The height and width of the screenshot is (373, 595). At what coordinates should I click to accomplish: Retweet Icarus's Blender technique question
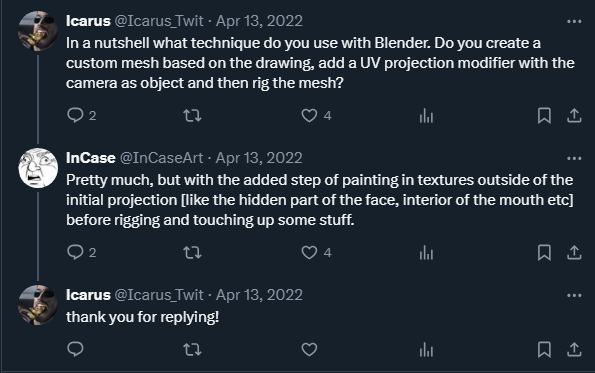tap(192, 115)
